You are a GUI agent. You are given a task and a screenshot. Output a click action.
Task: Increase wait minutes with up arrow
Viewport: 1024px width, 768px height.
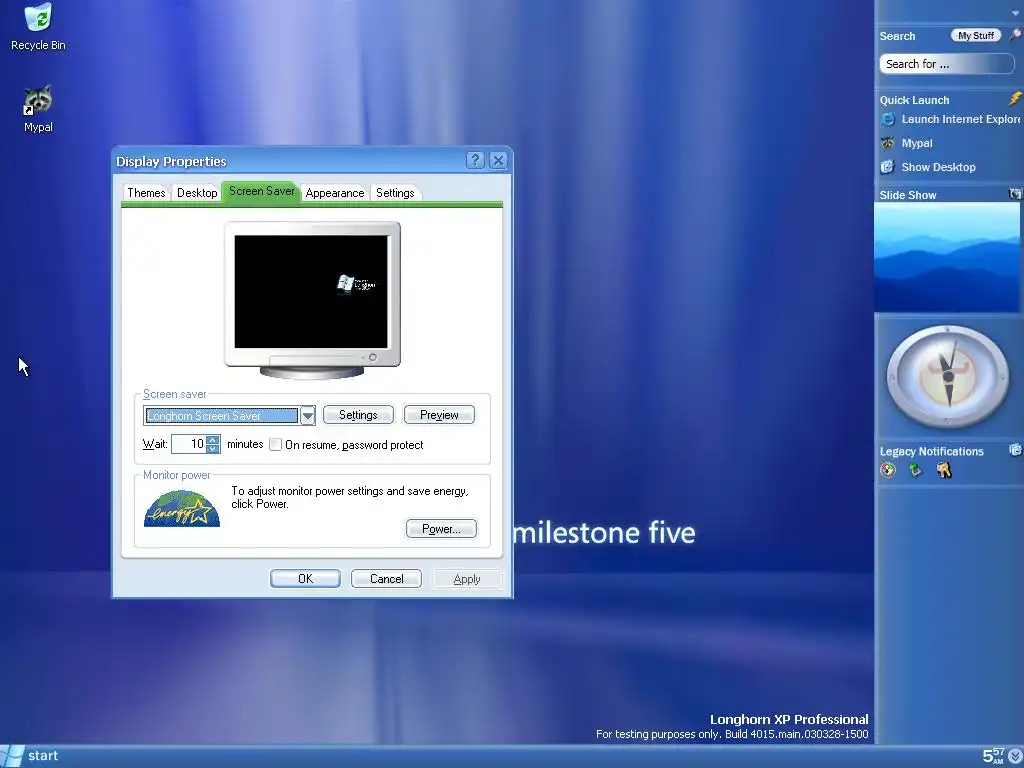point(213,440)
